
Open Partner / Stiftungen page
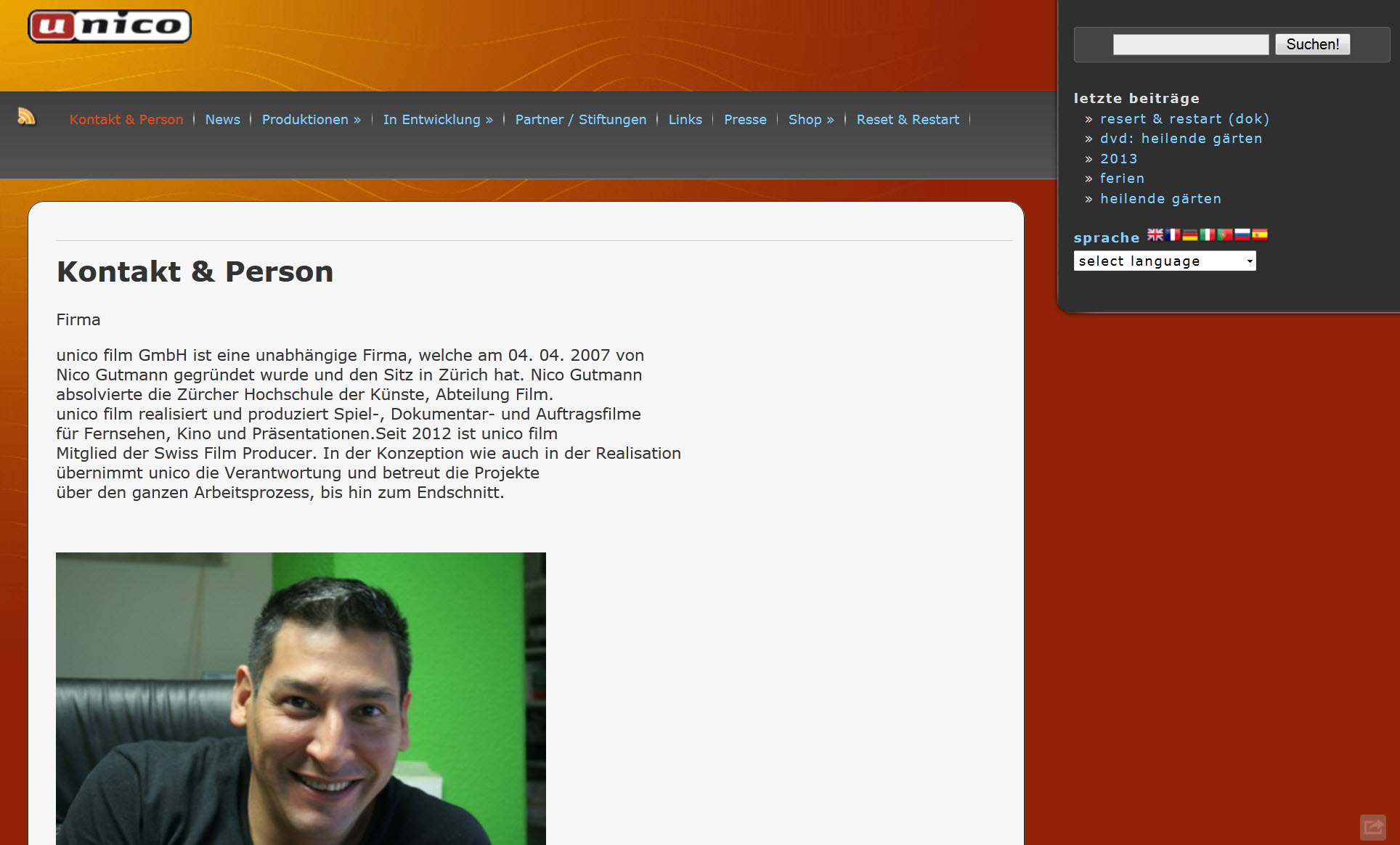tap(580, 120)
